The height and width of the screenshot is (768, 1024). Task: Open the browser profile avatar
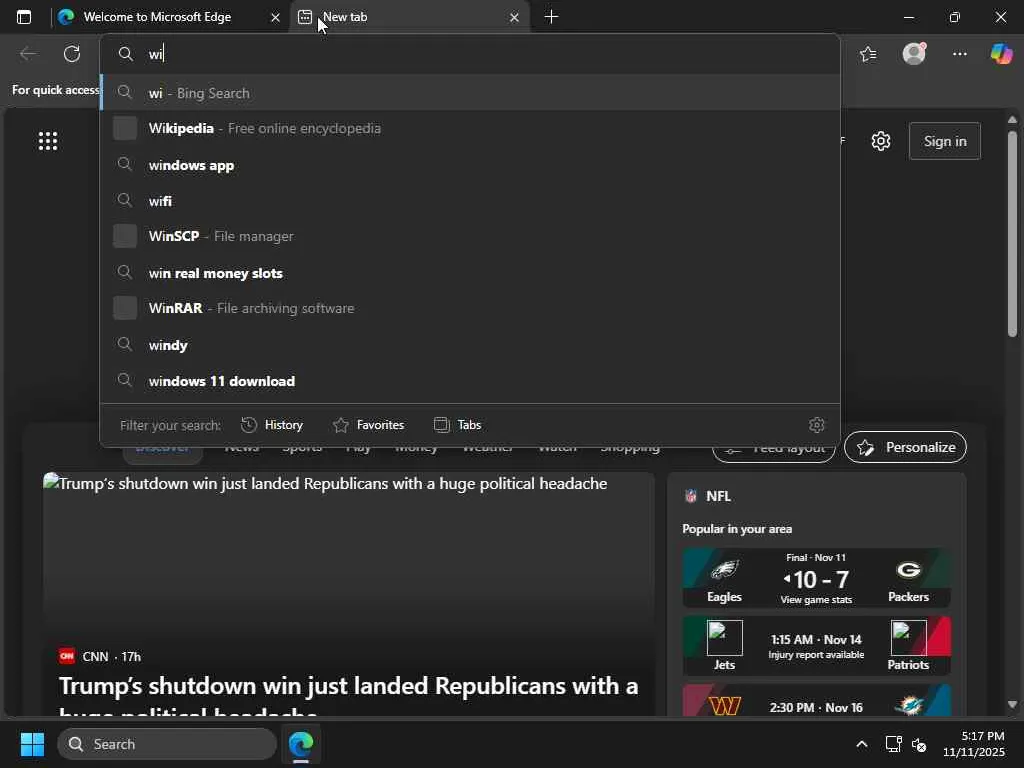pos(914,54)
